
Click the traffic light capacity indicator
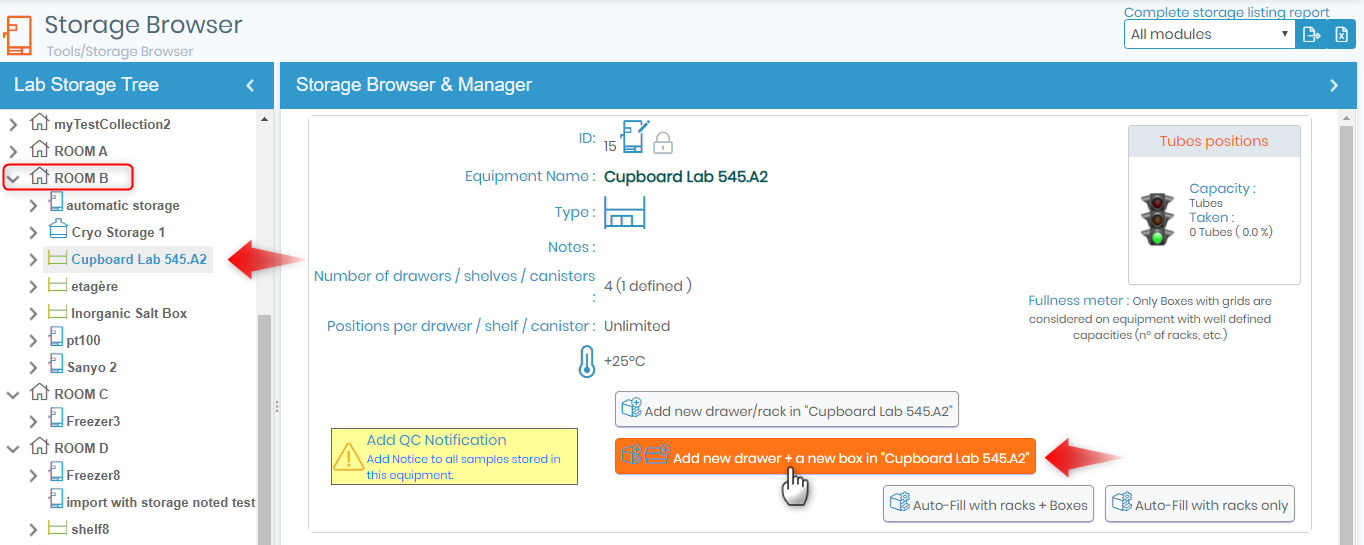pos(1156,219)
